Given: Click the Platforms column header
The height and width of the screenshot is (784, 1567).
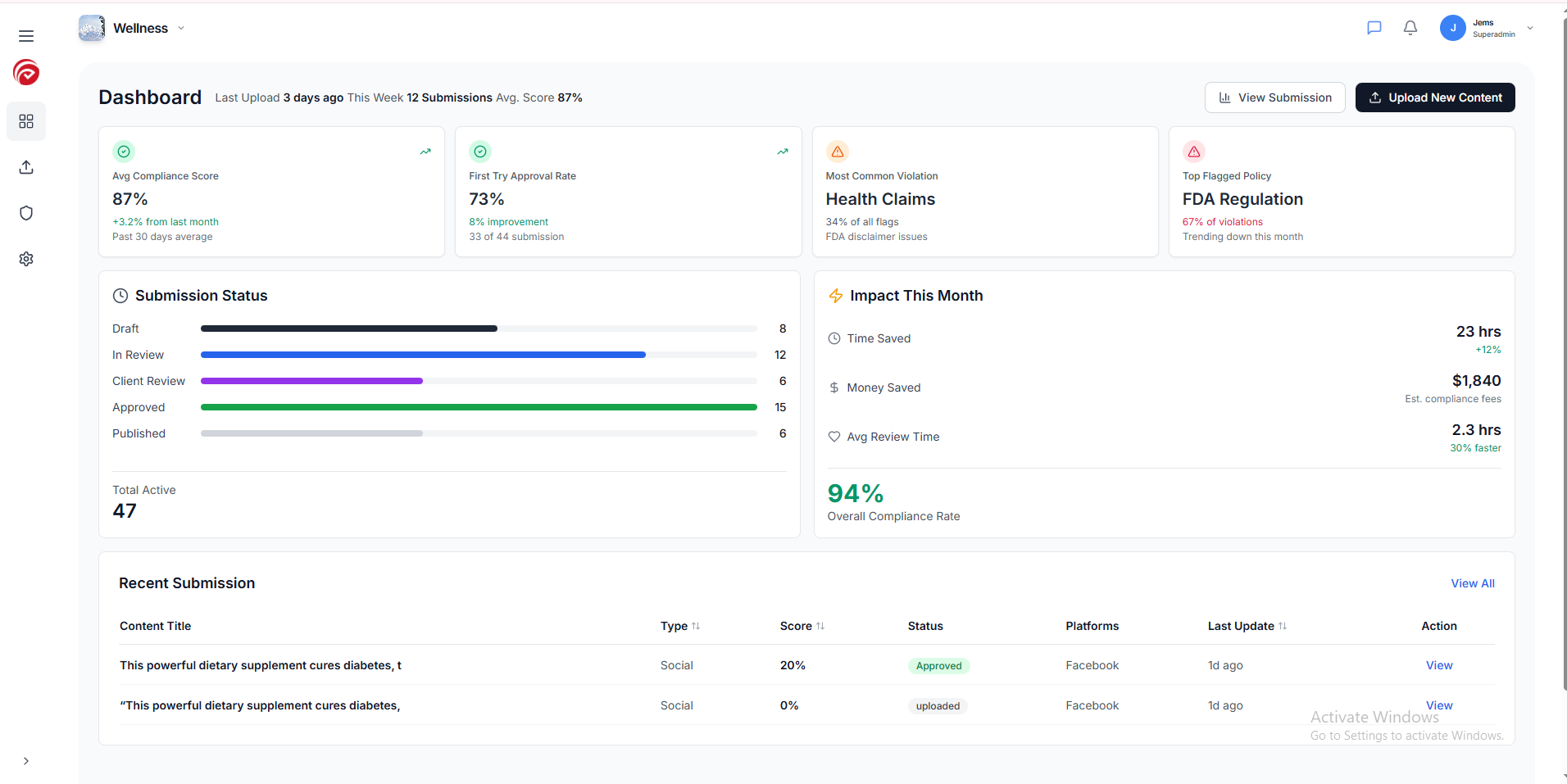Looking at the screenshot, I should tap(1092, 626).
